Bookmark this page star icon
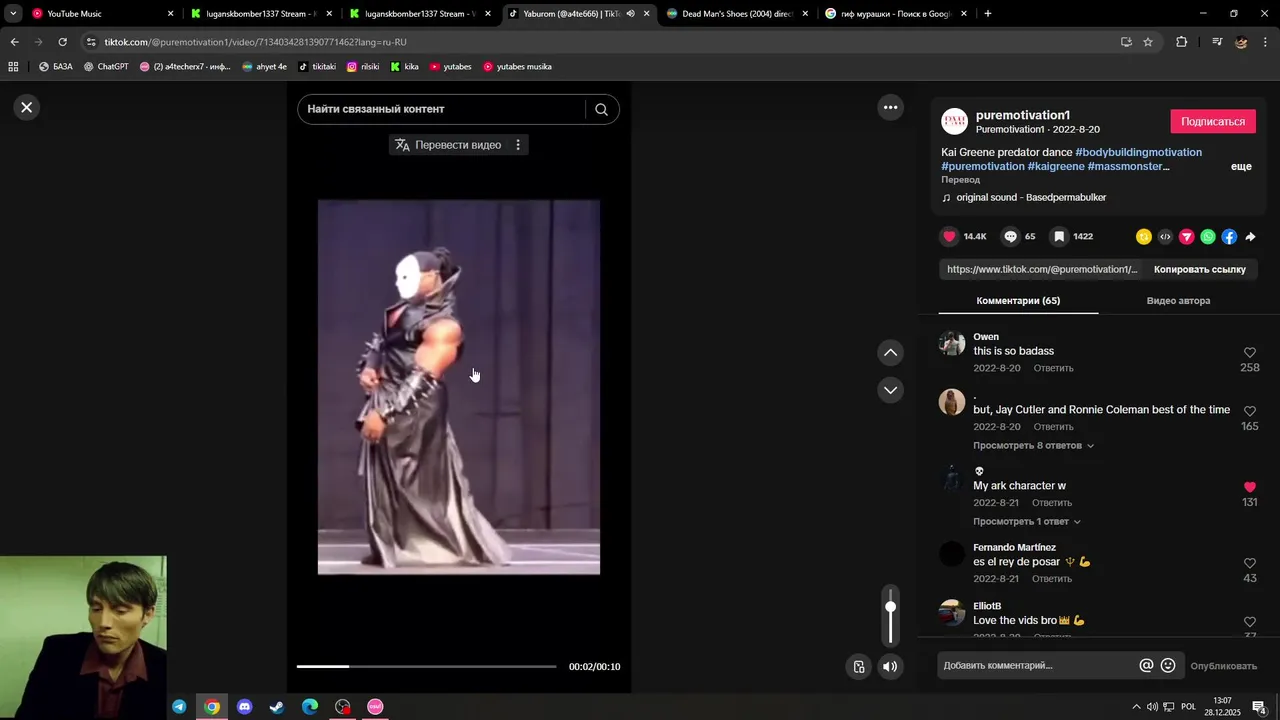1280x720 pixels. (x=1148, y=42)
